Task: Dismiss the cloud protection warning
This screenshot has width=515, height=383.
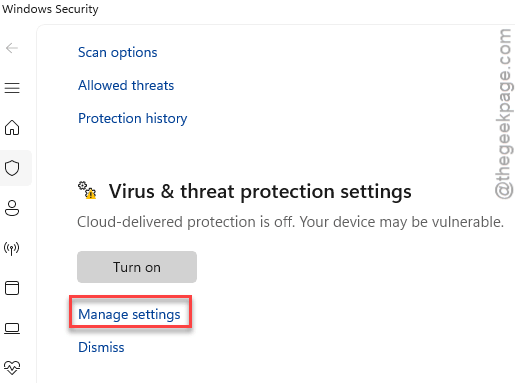Action: [101, 347]
